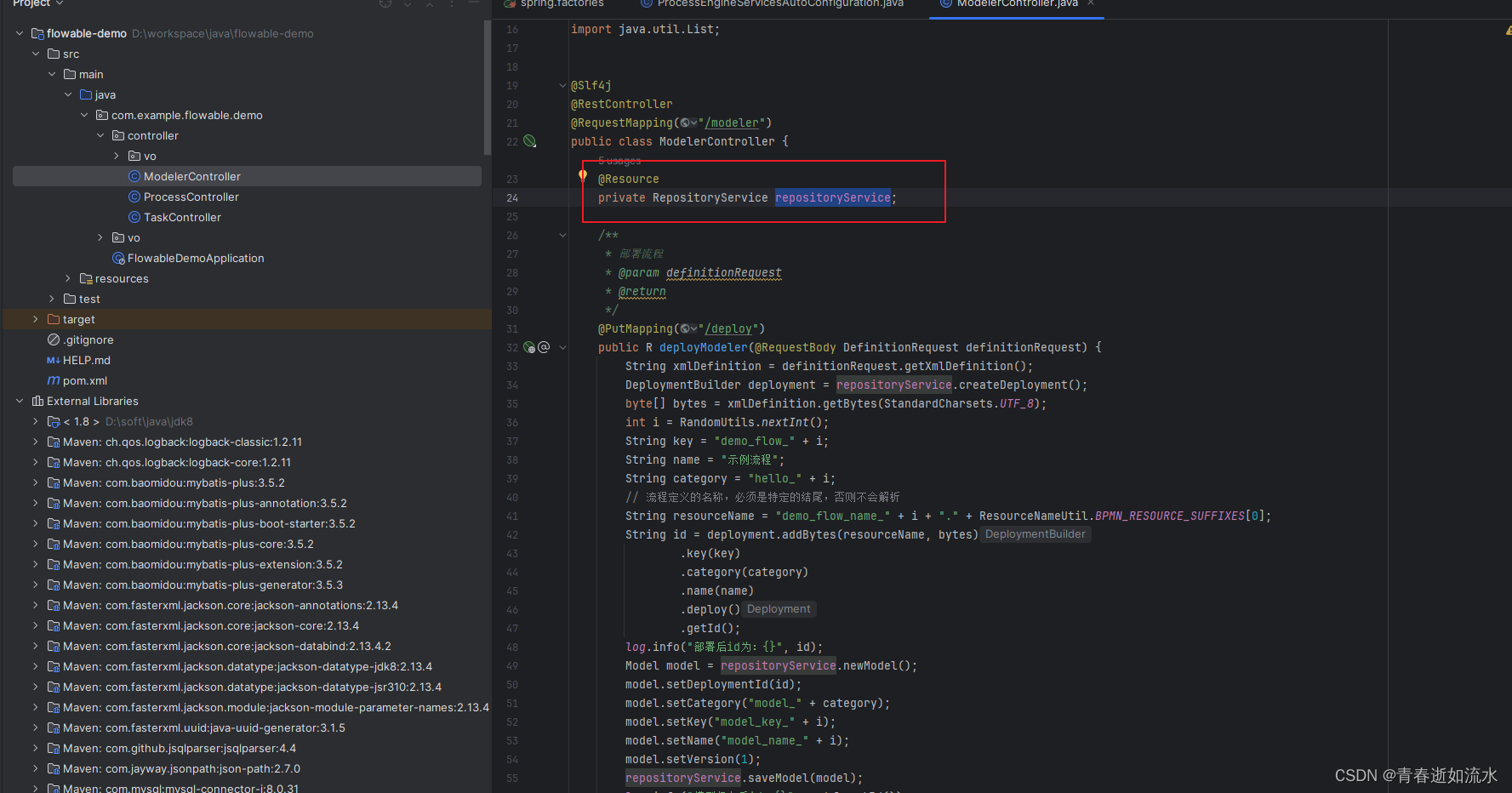
Task: Click the TaskController class icon
Action: point(134,217)
